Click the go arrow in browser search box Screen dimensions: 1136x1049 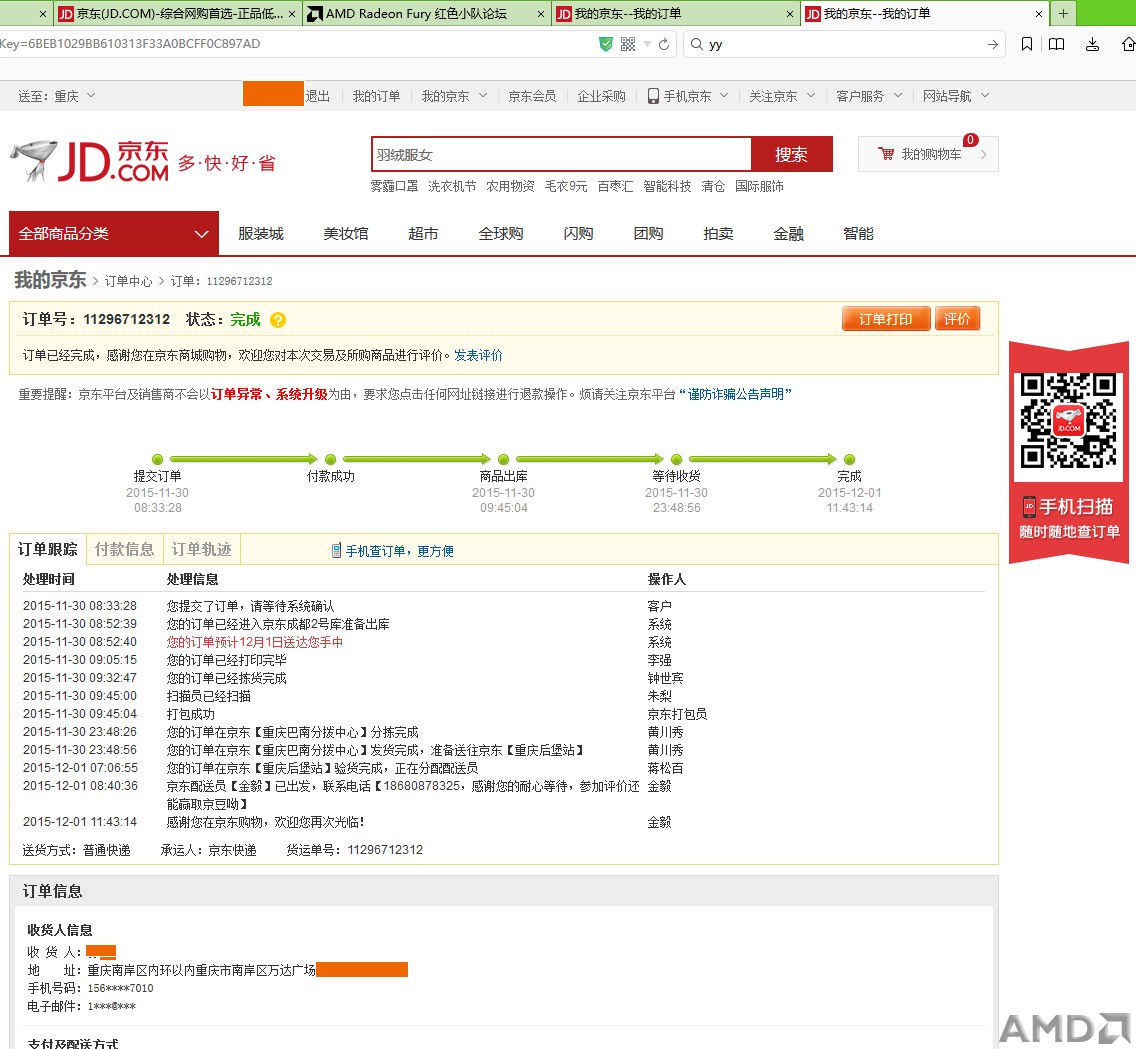click(993, 44)
